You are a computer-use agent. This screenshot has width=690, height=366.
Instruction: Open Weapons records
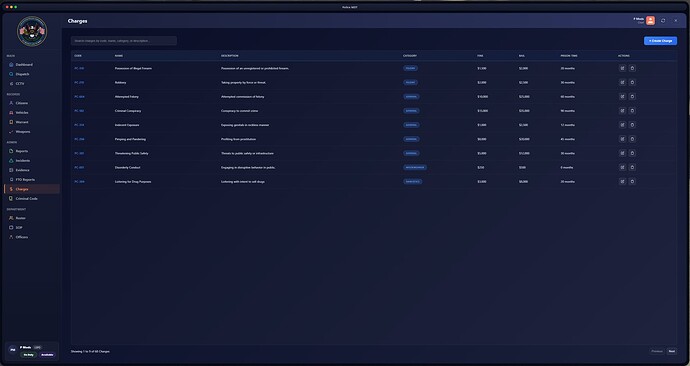pyautogui.click(x=32, y=132)
